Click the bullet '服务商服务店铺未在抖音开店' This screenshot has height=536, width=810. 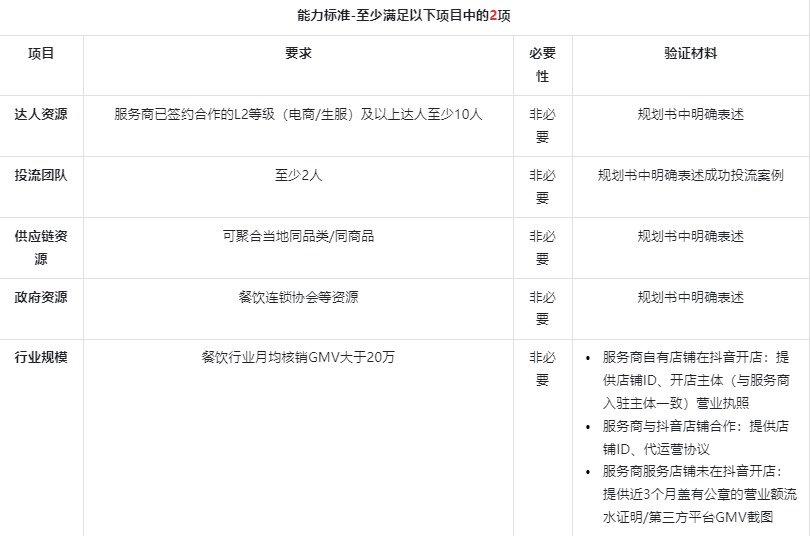tap(699, 494)
